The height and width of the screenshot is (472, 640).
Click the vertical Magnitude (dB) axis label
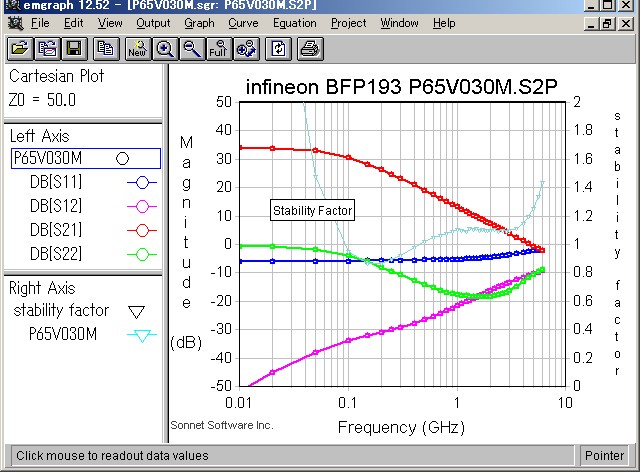(186, 243)
